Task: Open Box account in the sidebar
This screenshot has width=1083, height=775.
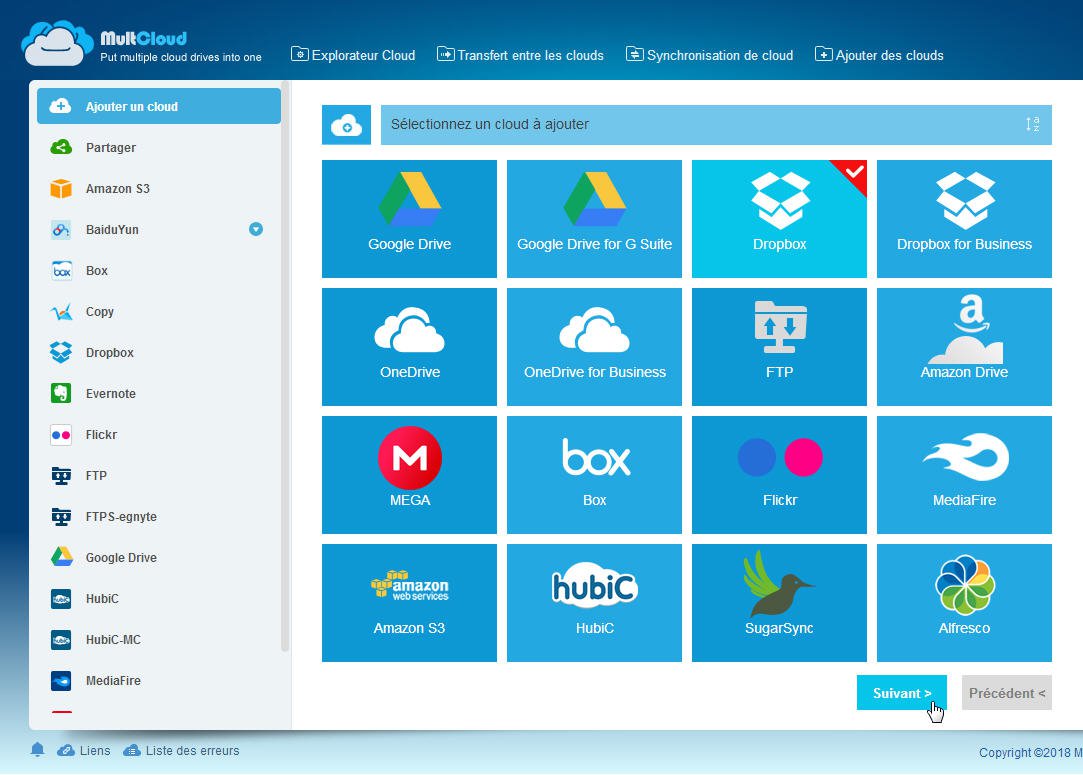Action: click(x=159, y=271)
